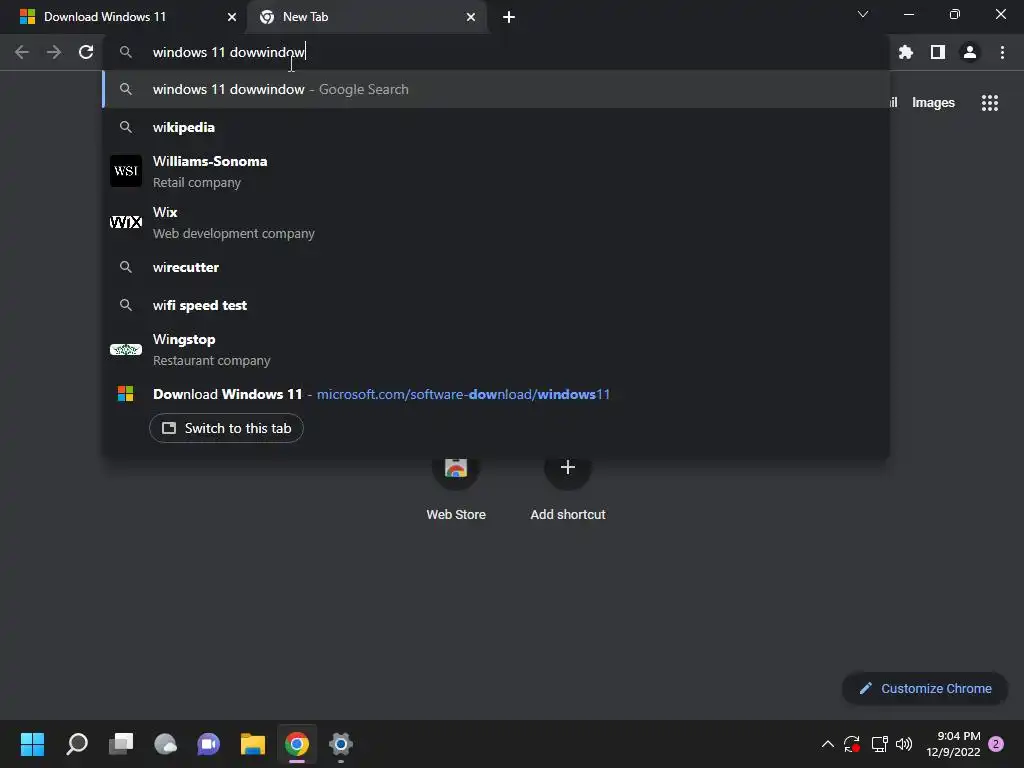This screenshot has height=768, width=1024.
Task: Click the Windows Update tray icon
Action: 852,744
